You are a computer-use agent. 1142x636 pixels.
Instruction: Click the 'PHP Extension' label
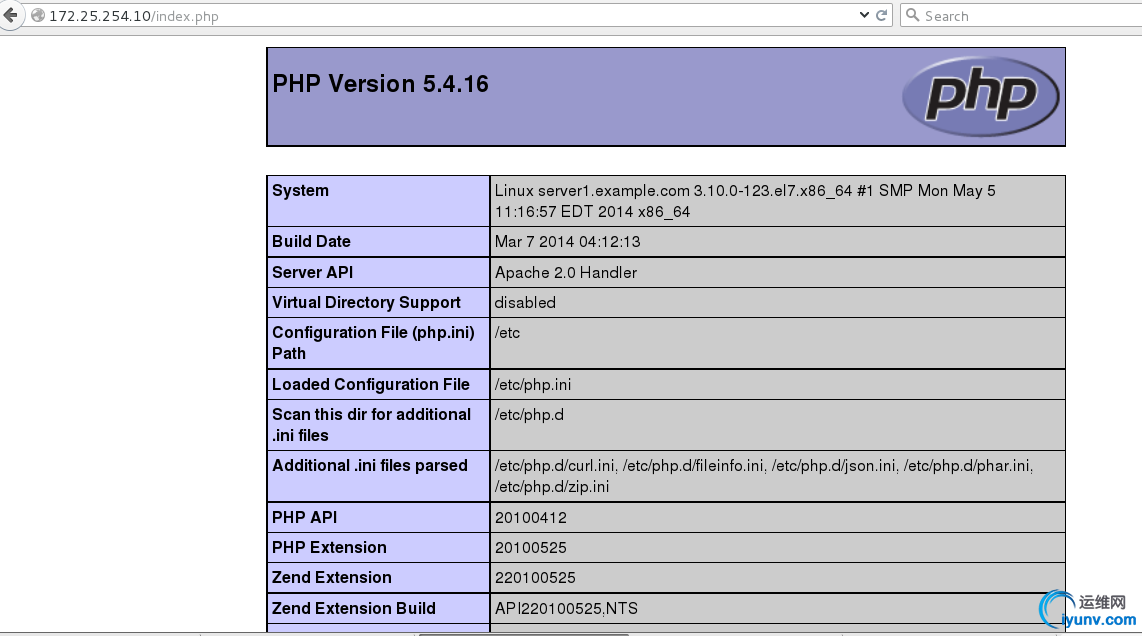(329, 548)
